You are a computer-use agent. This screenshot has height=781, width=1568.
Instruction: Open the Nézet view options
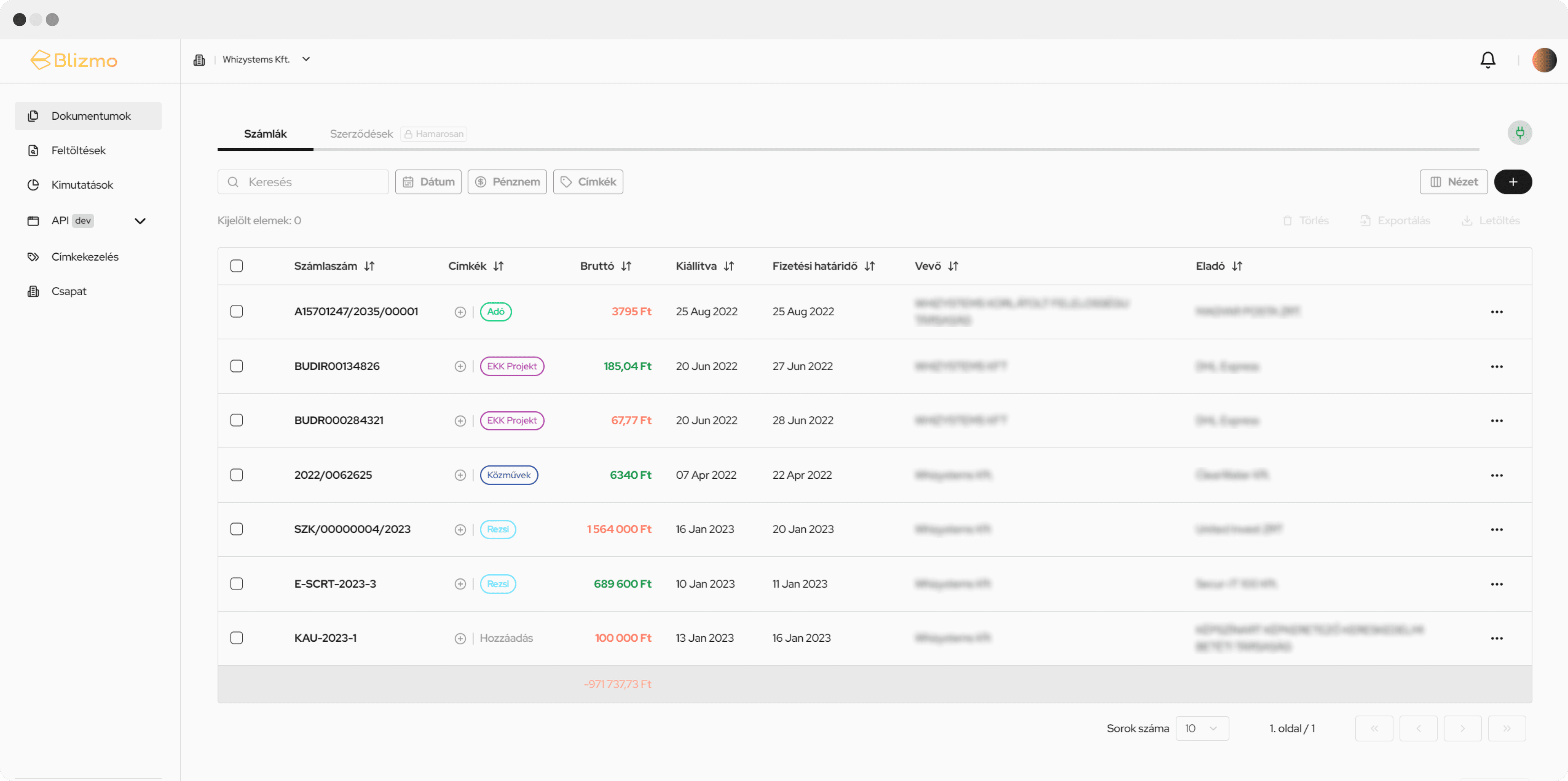[x=1454, y=182]
